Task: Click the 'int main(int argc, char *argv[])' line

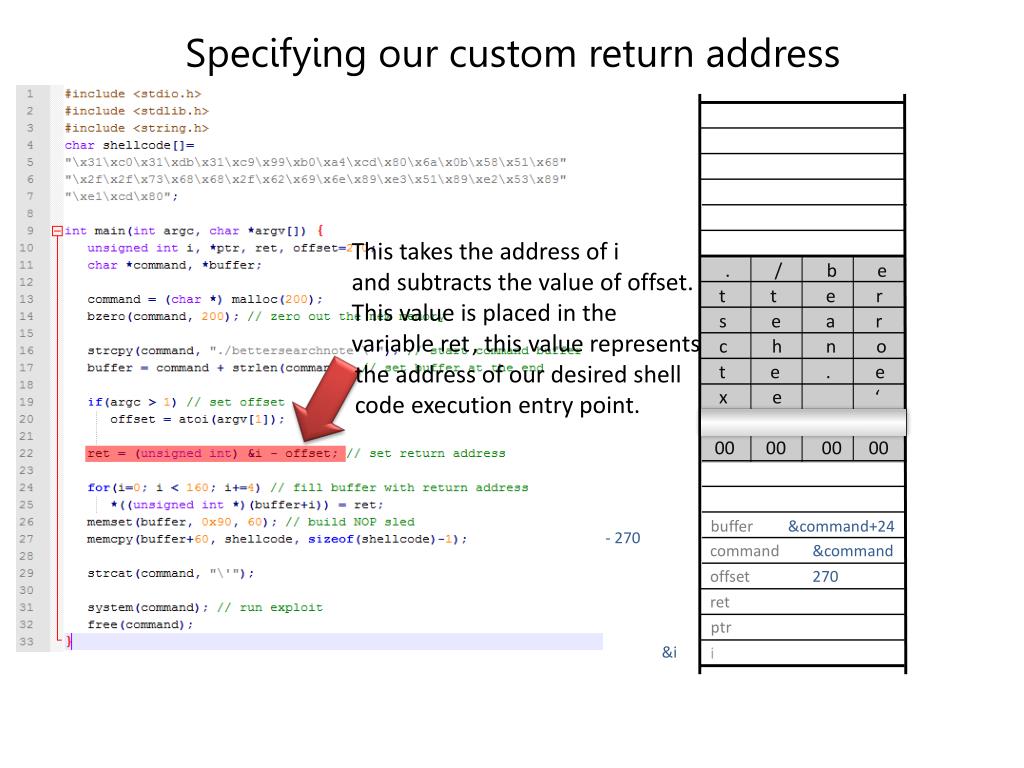Action: (x=194, y=231)
